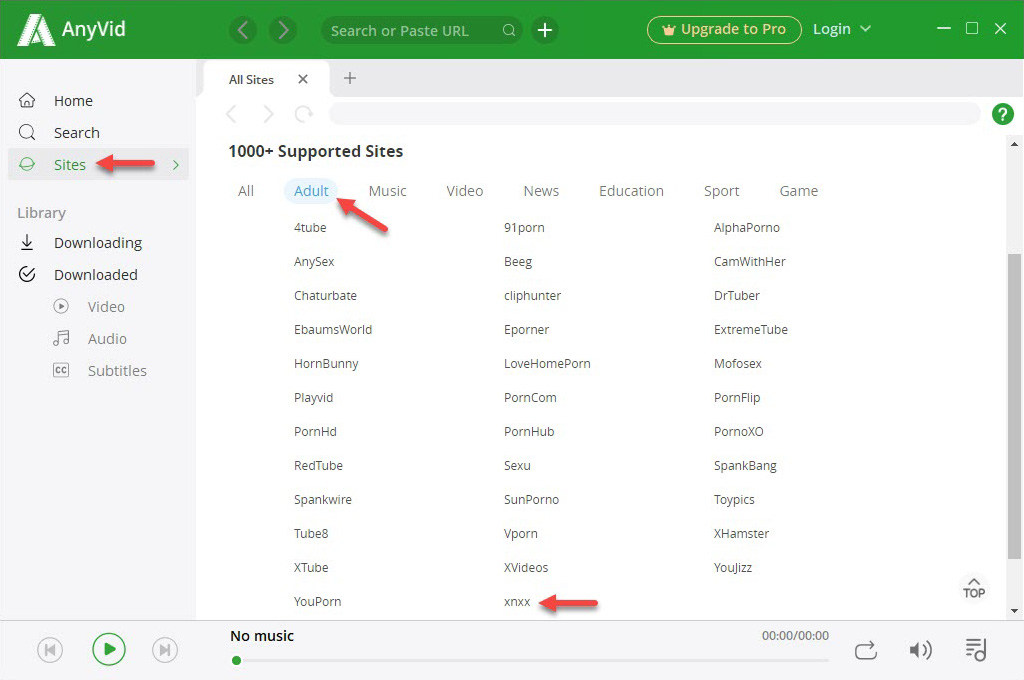Click the in-tab forward arrow
This screenshot has height=680, width=1024.
pyautogui.click(x=268, y=114)
